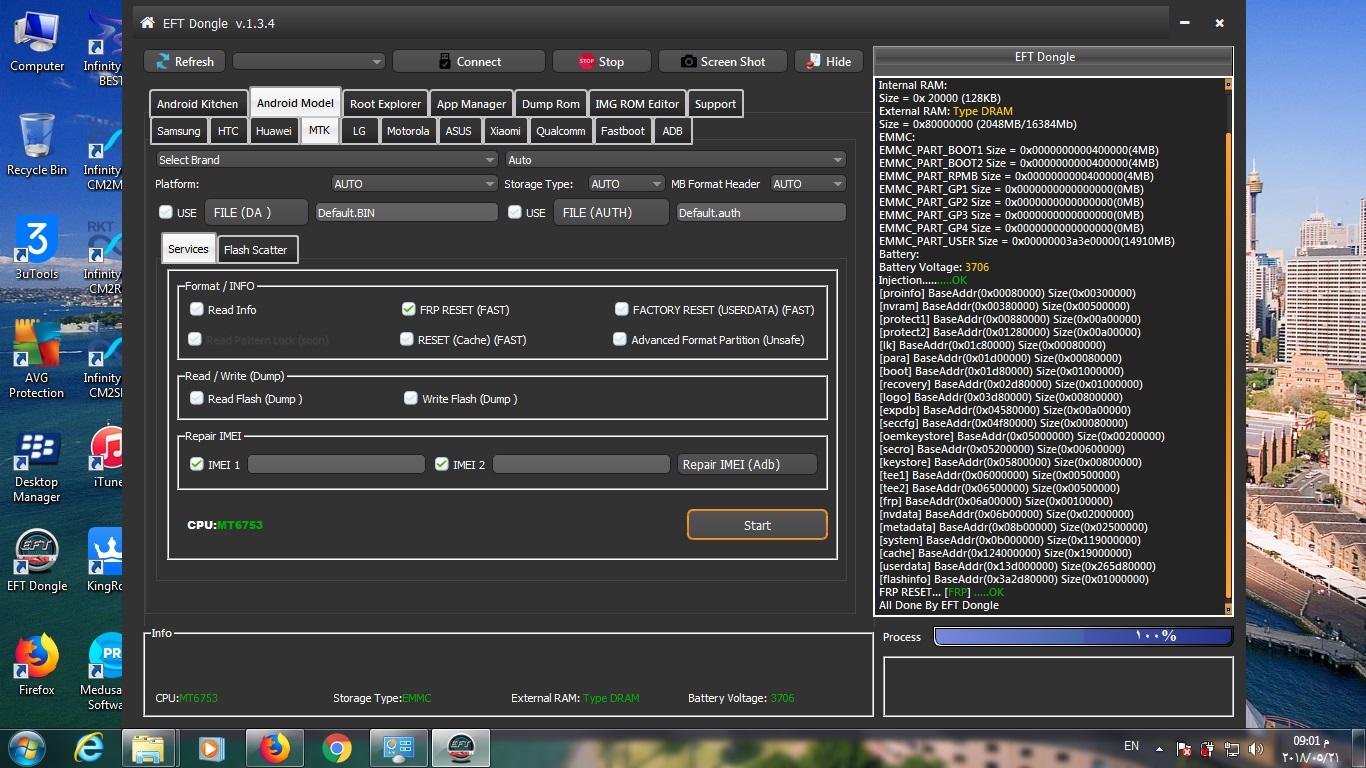Click the EFT Dongle taskbar icon

tap(462, 748)
